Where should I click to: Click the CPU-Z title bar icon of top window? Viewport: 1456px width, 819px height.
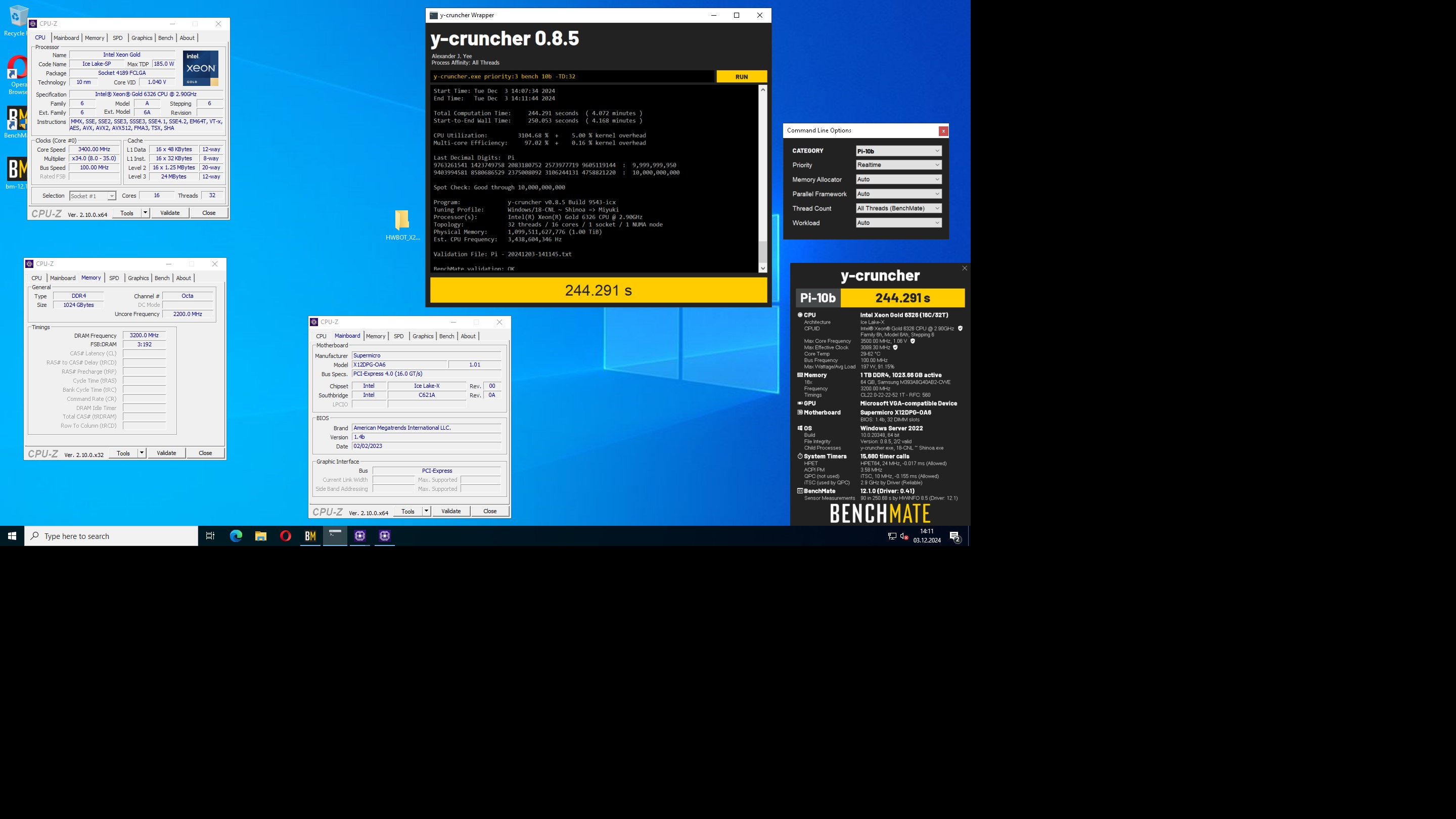(33, 24)
